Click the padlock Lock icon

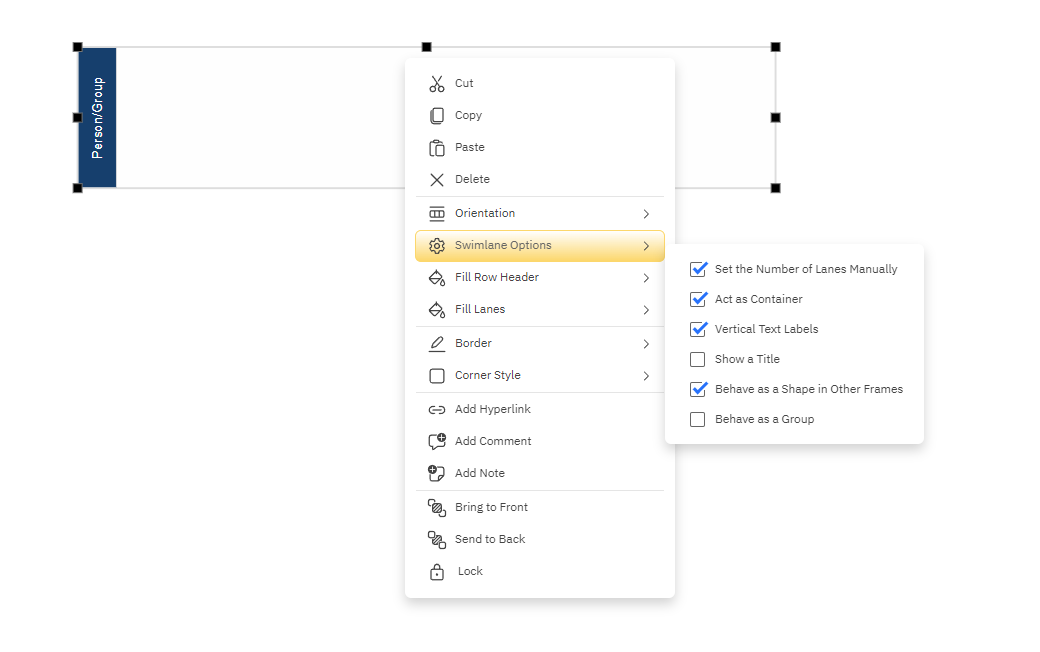437,572
